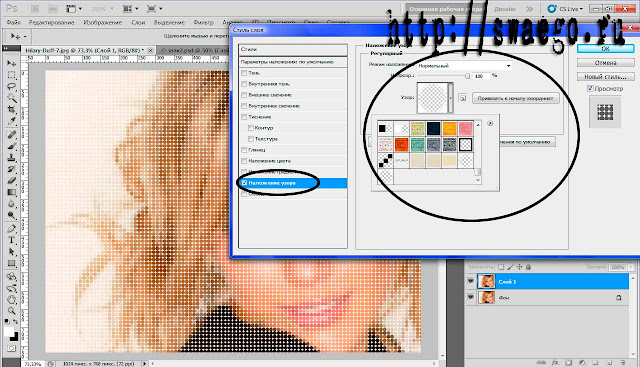Select the Lasso tool
Viewport: 640px width, 367px height.
pyautogui.click(x=11, y=86)
